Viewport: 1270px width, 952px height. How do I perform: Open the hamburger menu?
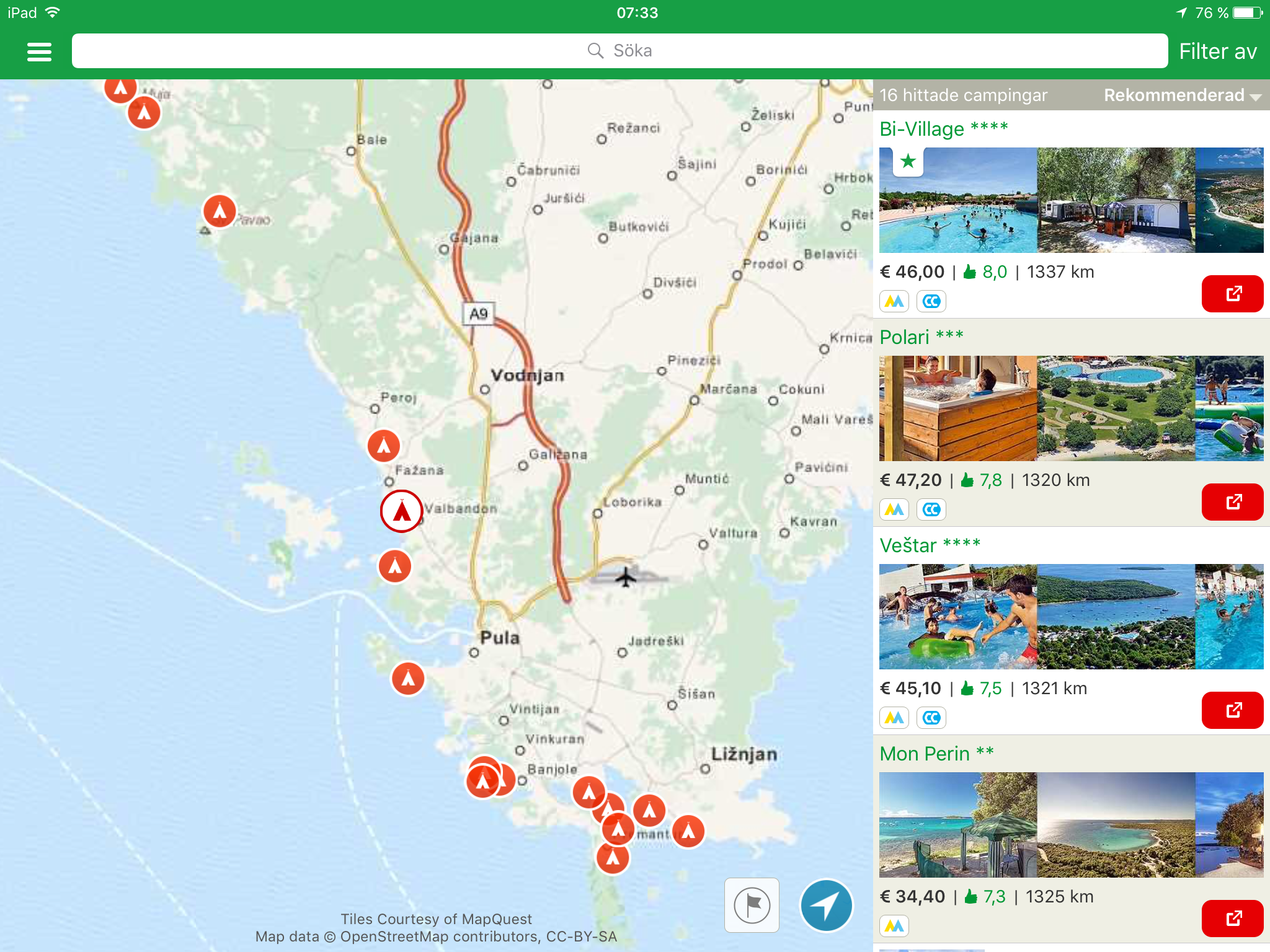[x=39, y=51]
